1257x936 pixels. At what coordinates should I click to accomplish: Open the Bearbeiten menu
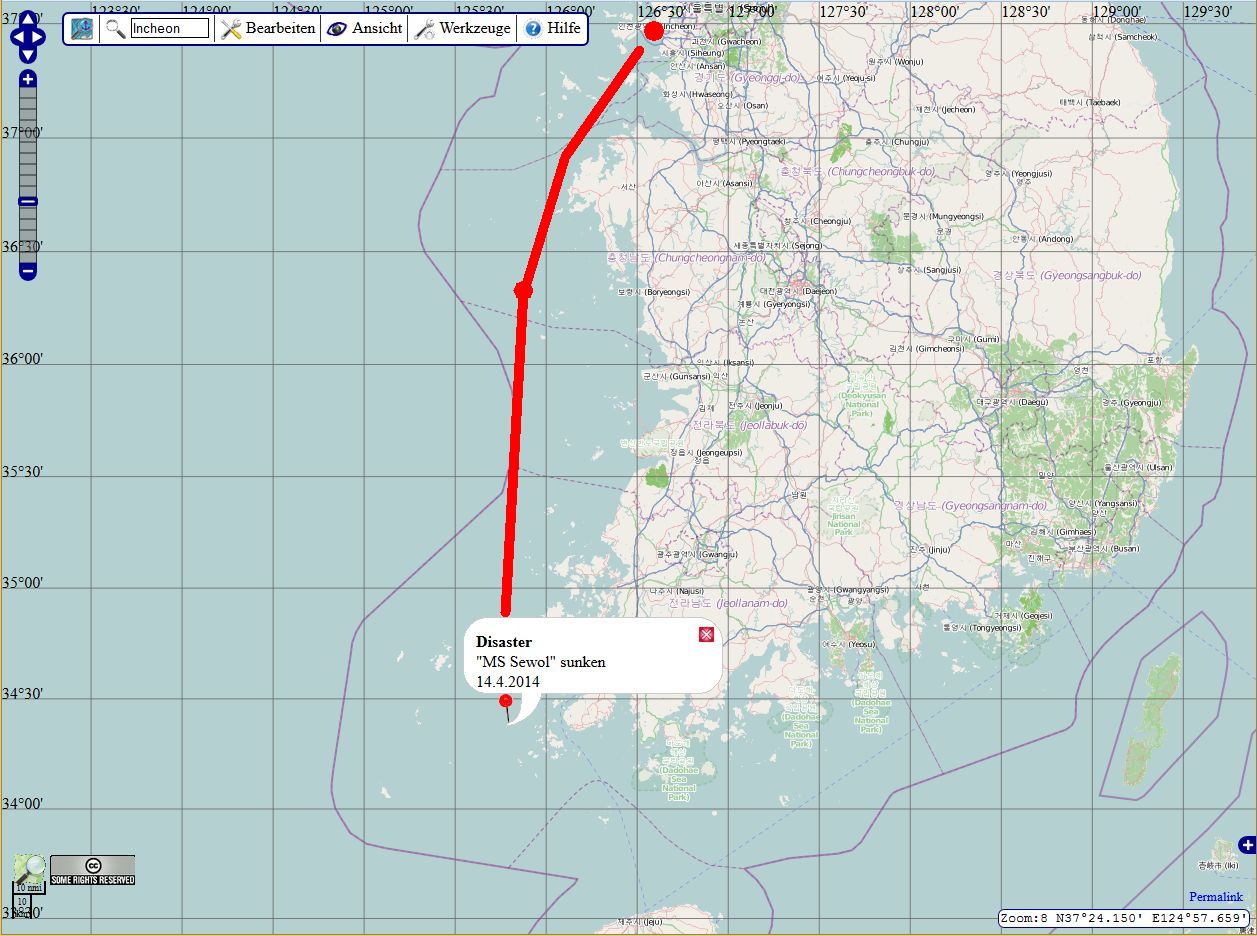[x=268, y=29]
